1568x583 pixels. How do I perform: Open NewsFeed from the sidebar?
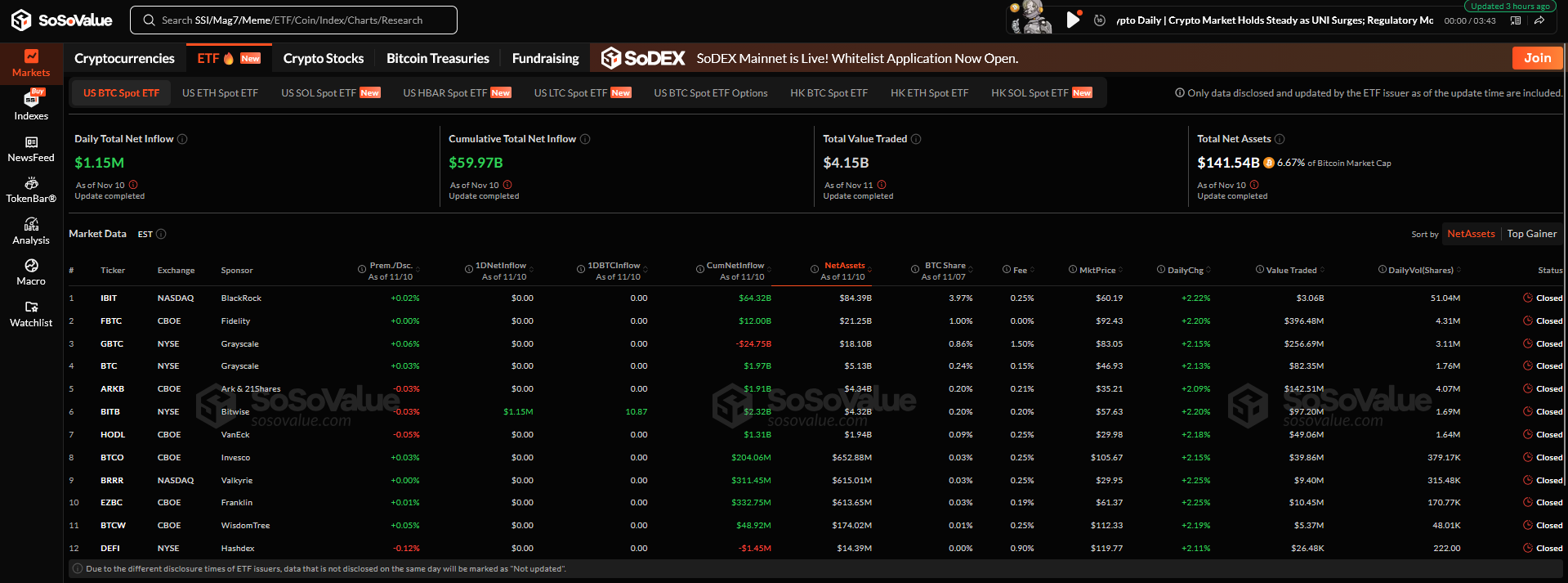[x=31, y=149]
